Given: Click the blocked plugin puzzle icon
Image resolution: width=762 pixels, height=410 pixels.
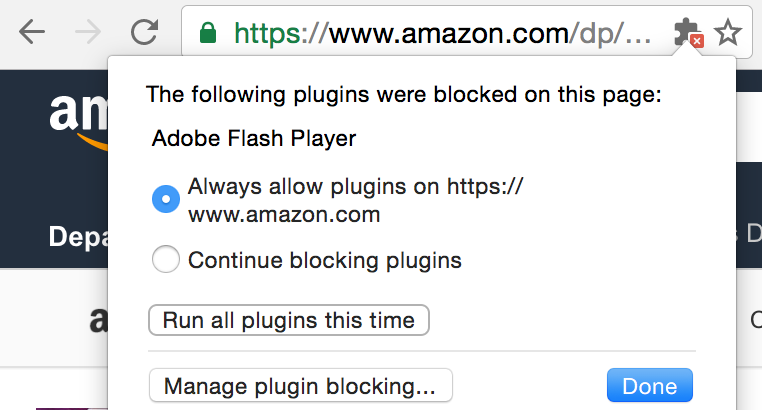Looking at the screenshot, I should (688, 34).
